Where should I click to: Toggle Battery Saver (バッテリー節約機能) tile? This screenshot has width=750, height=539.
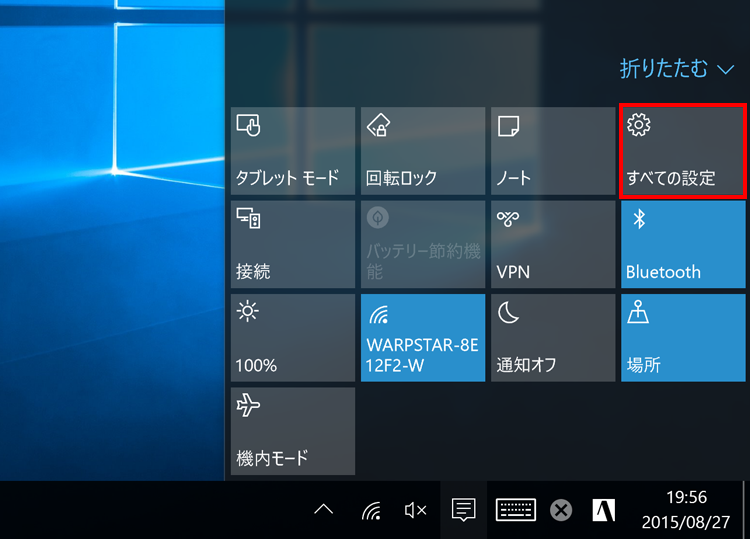pyautogui.click(x=423, y=244)
